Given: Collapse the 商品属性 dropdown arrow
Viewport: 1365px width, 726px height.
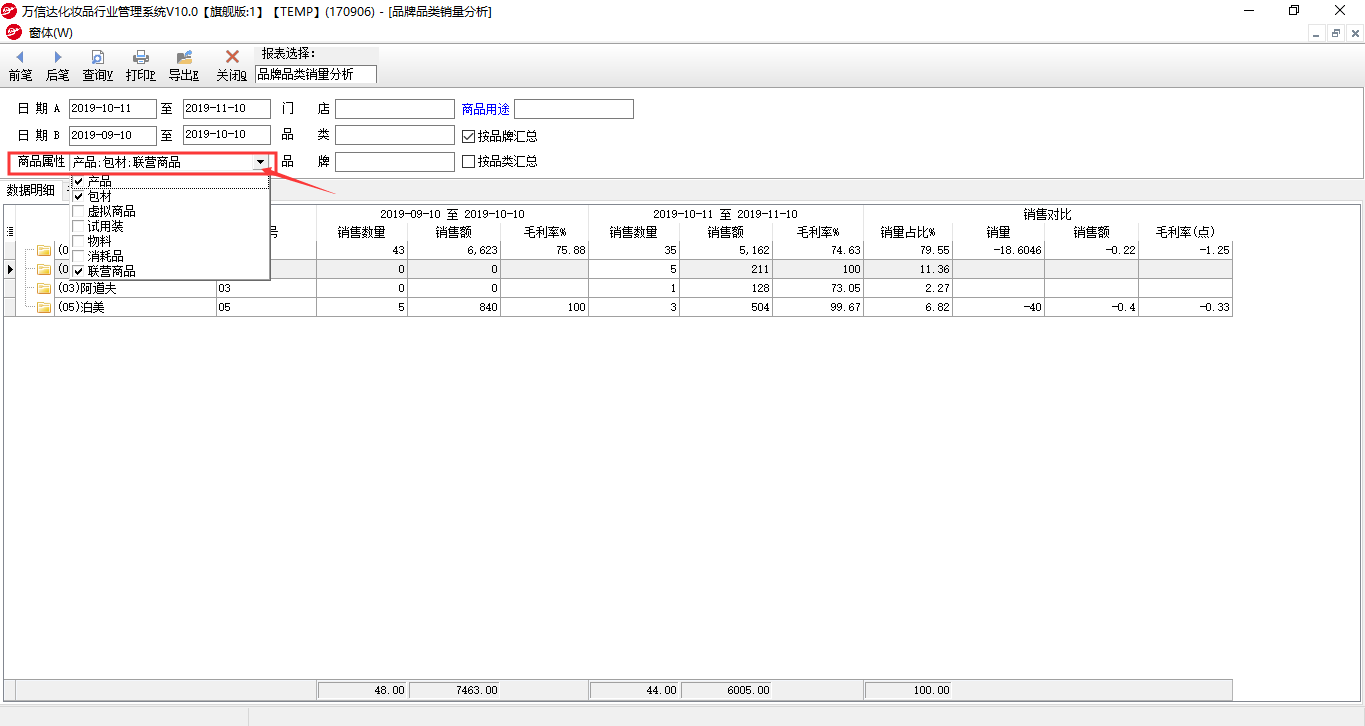Looking at the screenshot, I should pos(260,162).
